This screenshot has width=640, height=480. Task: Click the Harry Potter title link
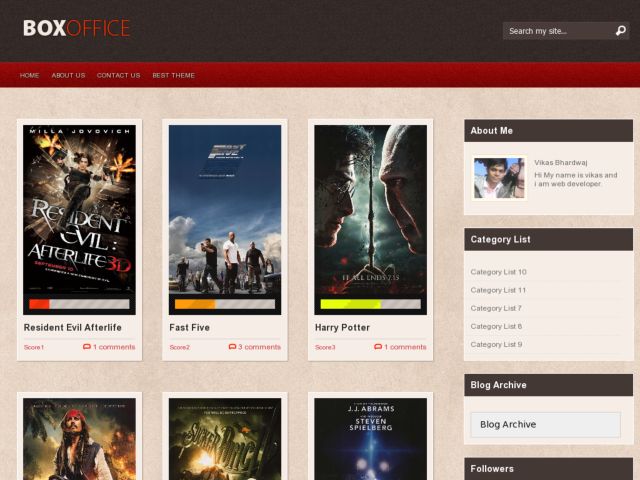coord(342,327)
